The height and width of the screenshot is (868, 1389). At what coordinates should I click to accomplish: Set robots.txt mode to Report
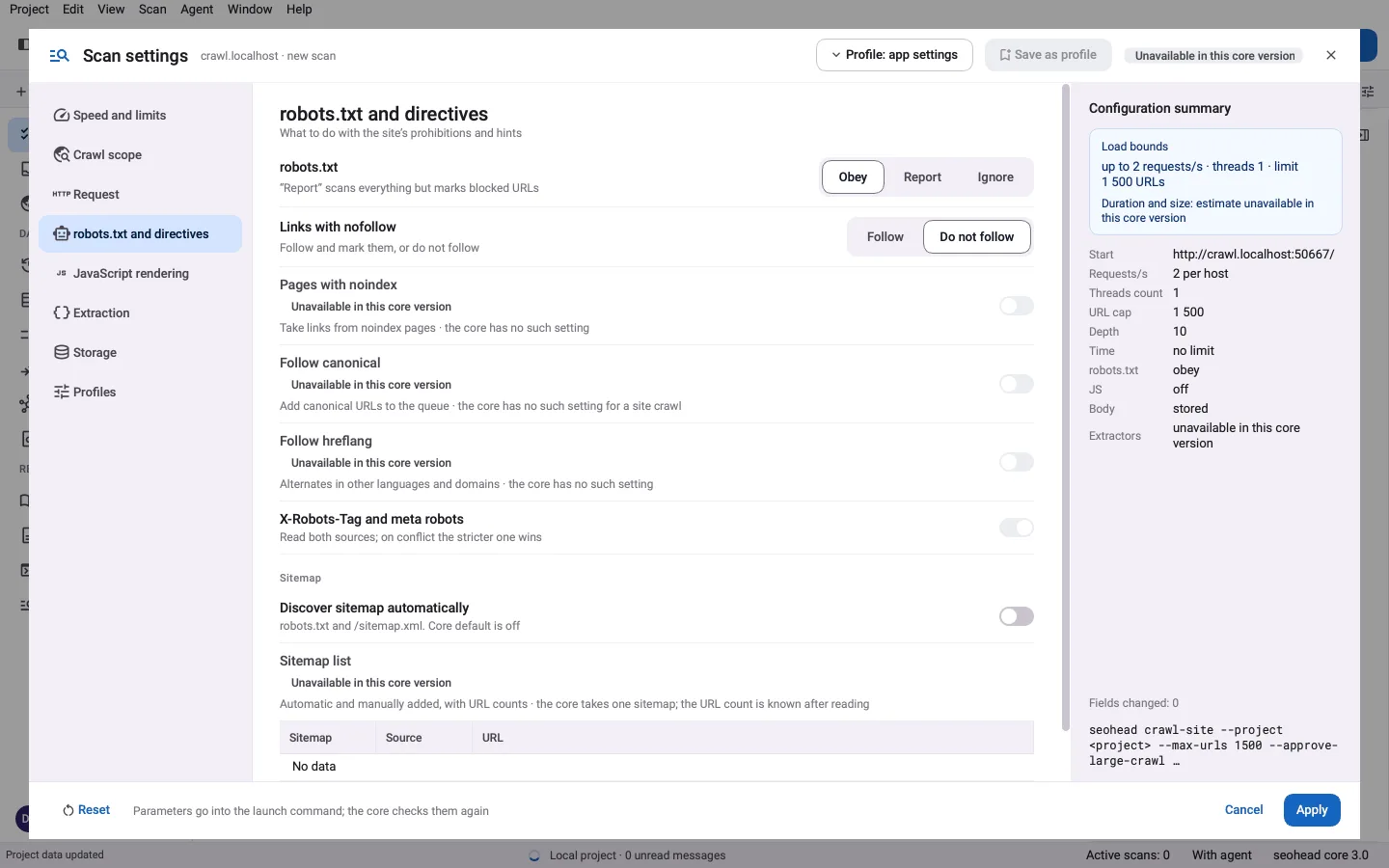922,177
